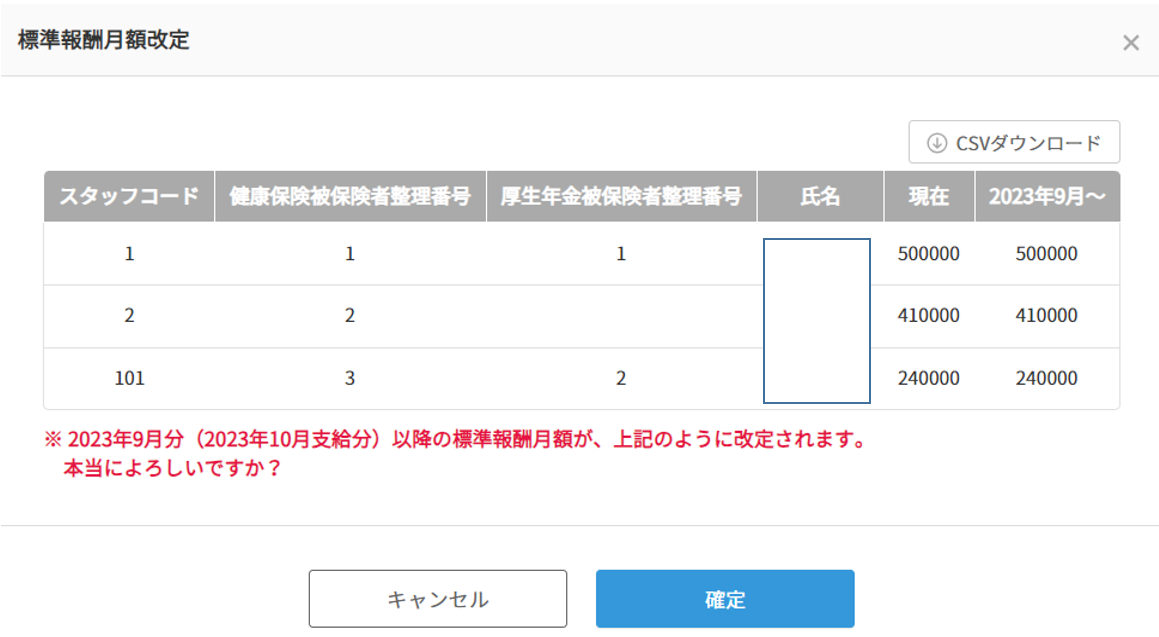1159x637 pixels.
Task: Select staff code 1 cell
Action: coord(129,254)
